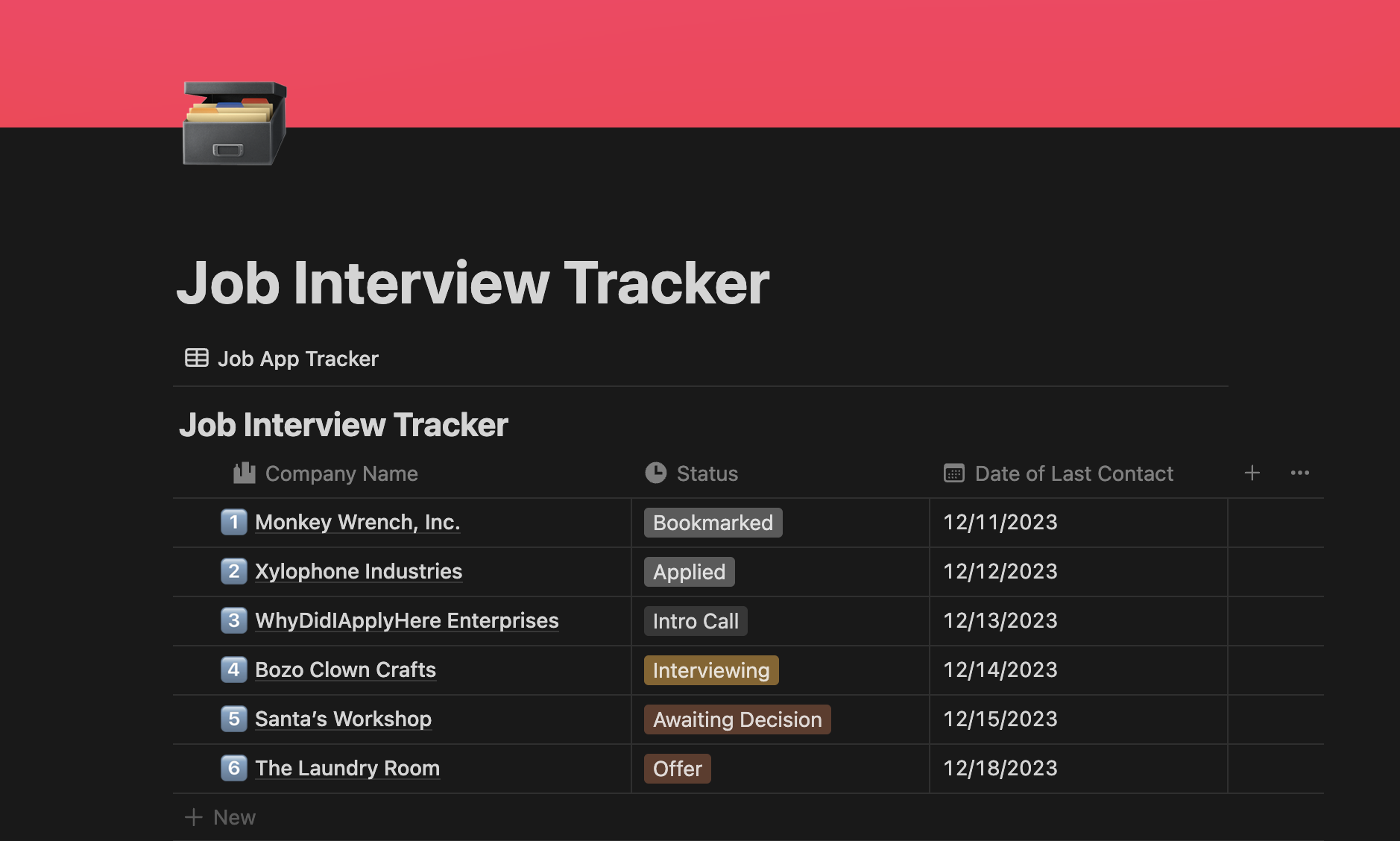Edit the date 12/13/2023
Viewport: 1400px width, 841px height.
[x=1000, y=620]
